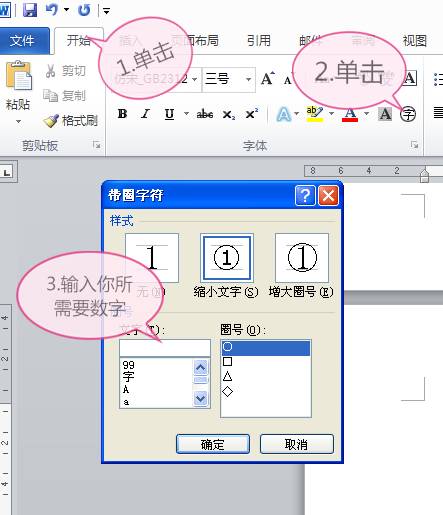Click the Enclose Characters 字 icon

tap(408, 114)
